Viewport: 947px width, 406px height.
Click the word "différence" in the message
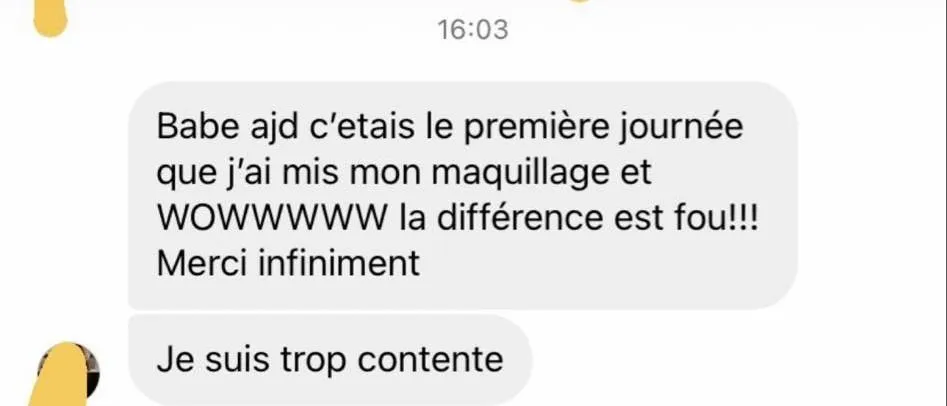pos(520,218)
